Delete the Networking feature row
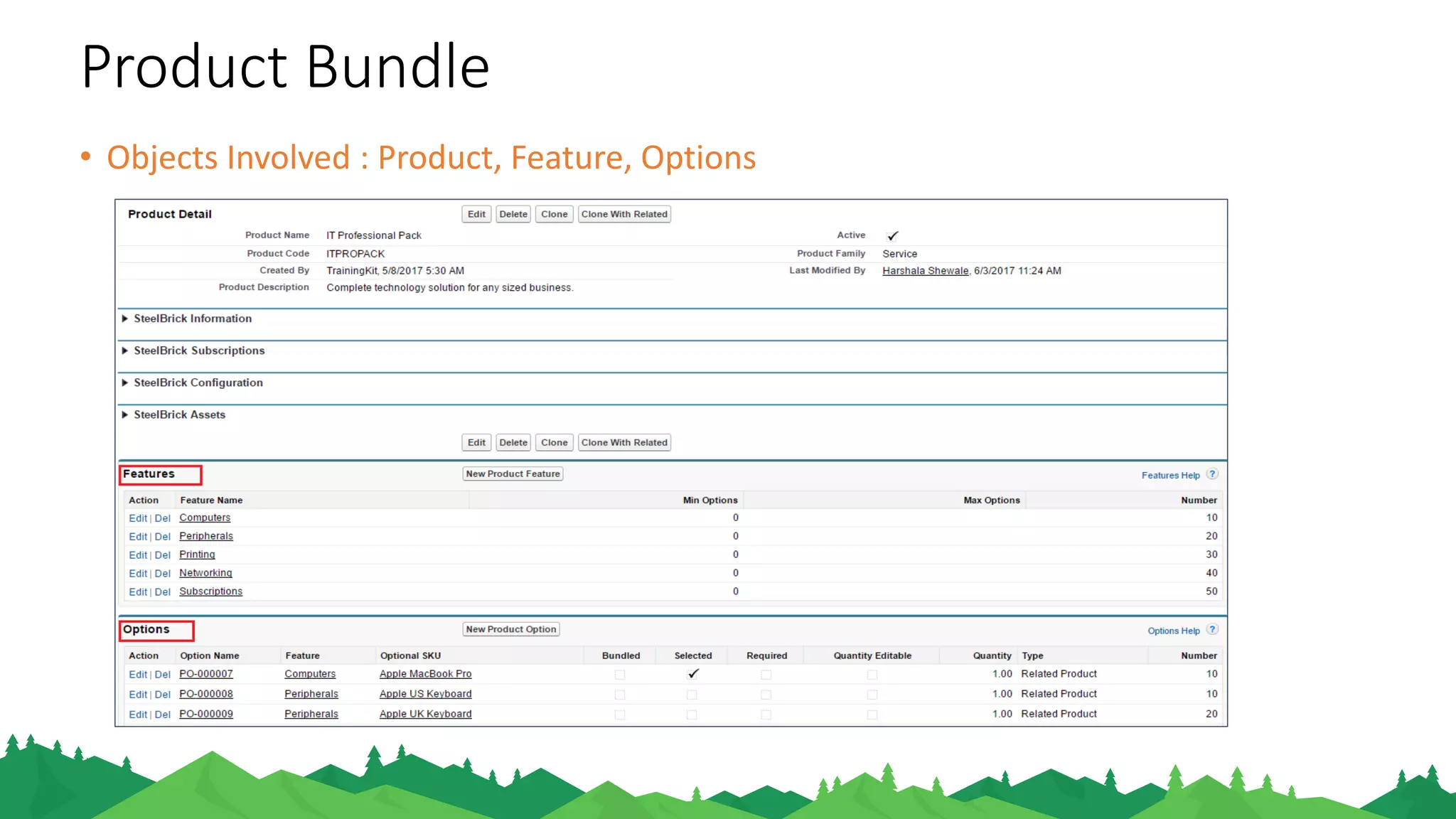Image resolution: width=1456 pixels, height=819 pixels. [x=163, y=574]
